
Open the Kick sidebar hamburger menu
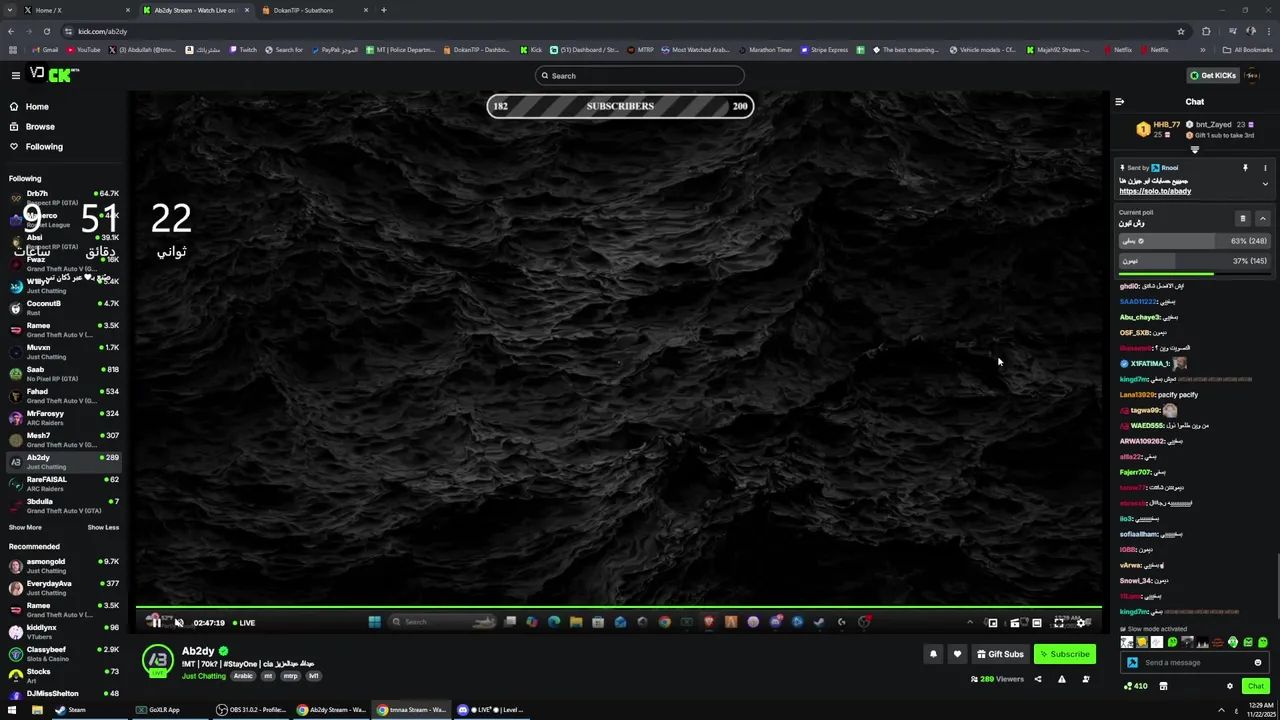click(15, 75)
